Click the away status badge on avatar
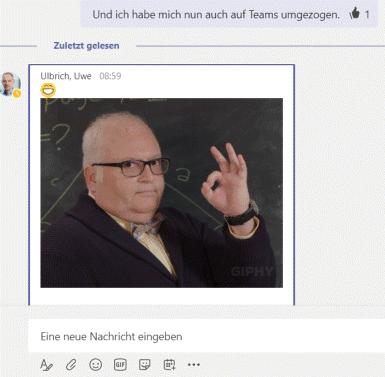Image resolution: width=385 pixels, height=377 pixels. point(17,94)
